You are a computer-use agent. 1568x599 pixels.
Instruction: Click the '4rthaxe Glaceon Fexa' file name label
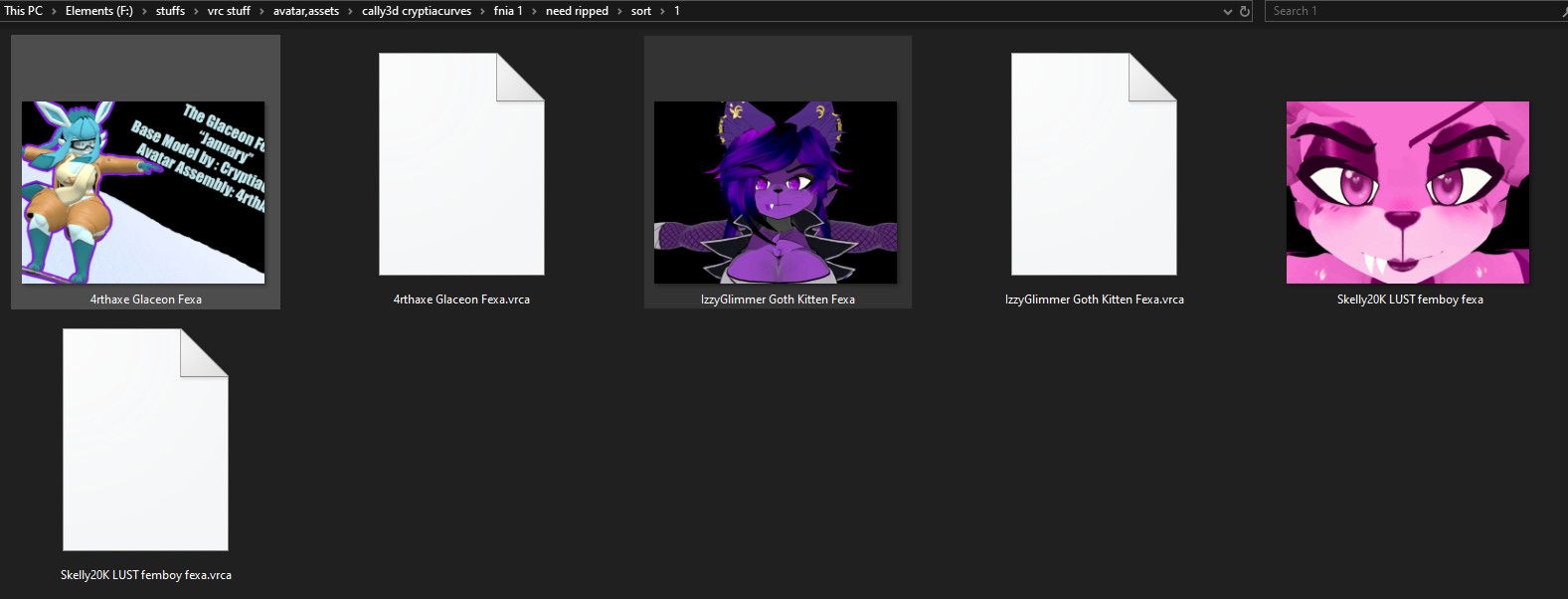point(145,299)
